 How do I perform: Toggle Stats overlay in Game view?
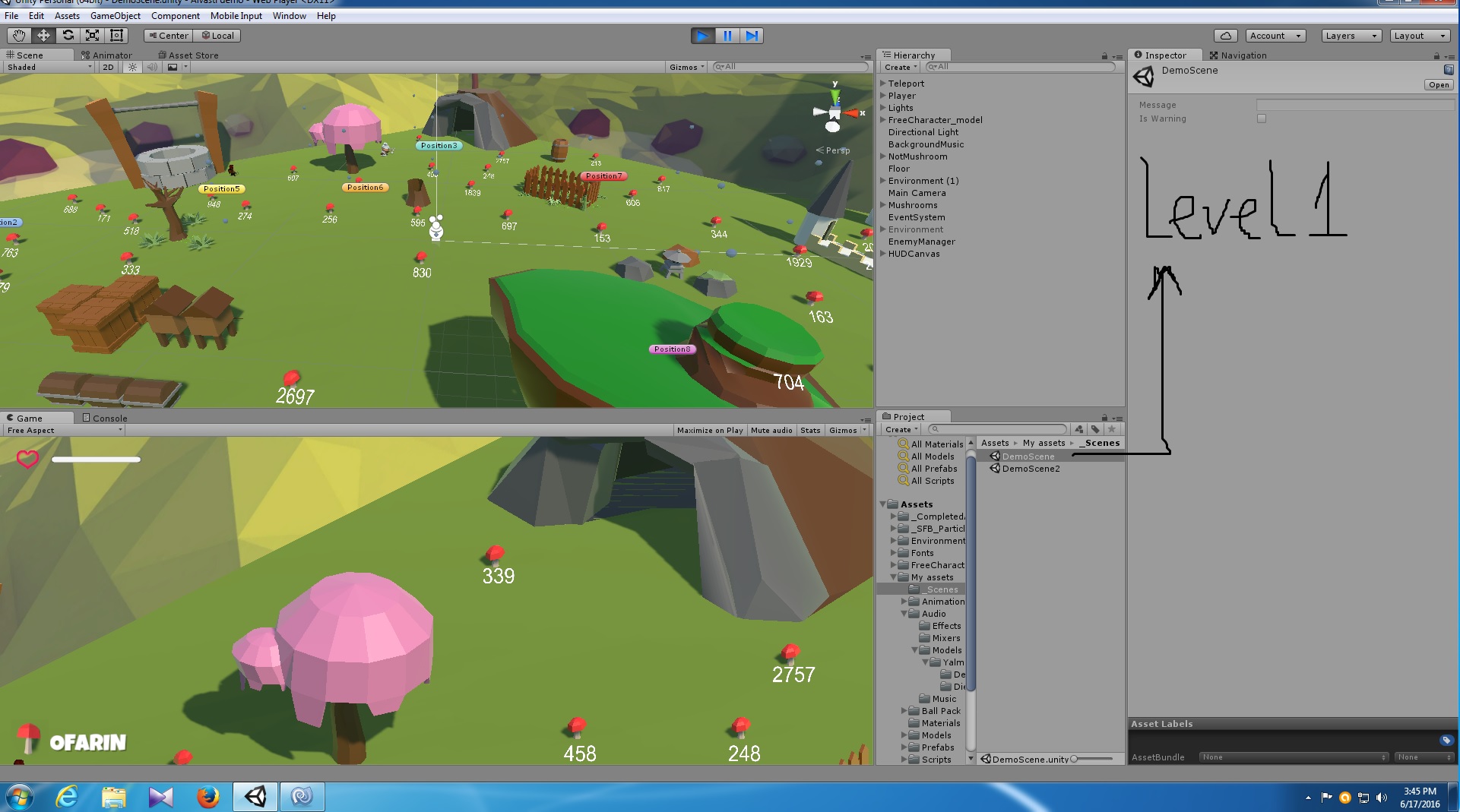[810, 430]
